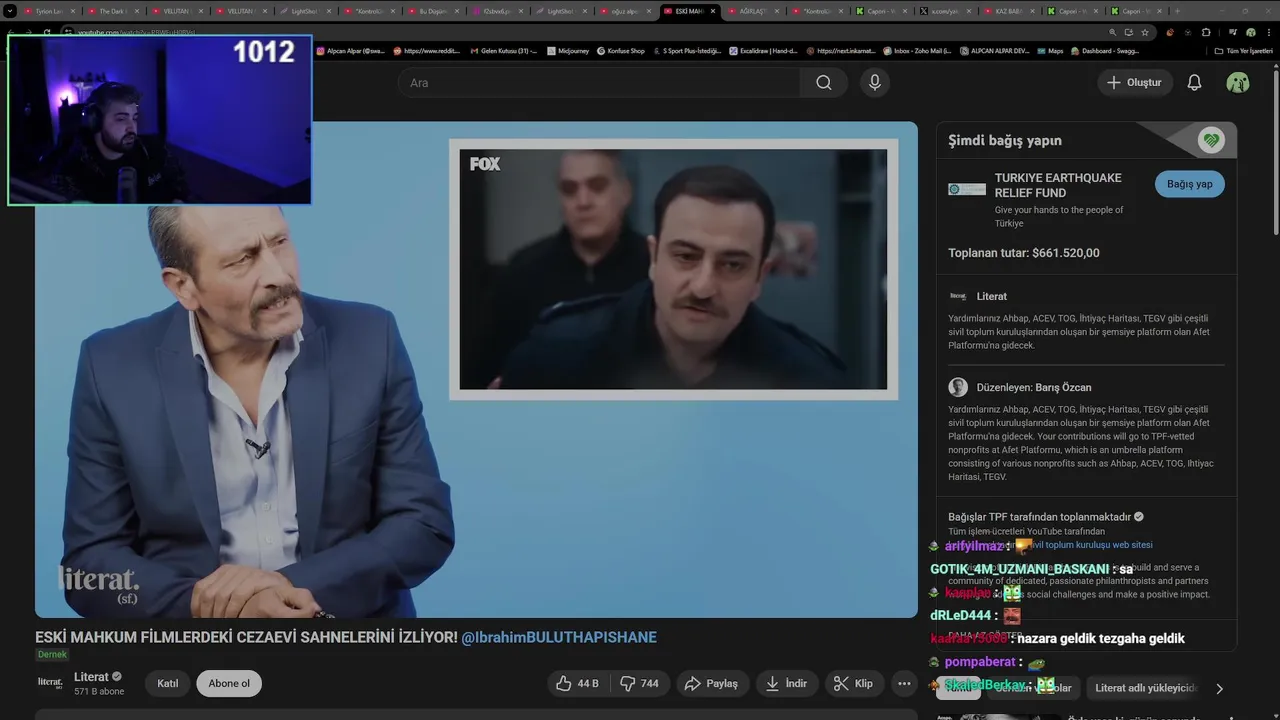
Task: Open the Maps bookmark
Action: [1049, 51]
